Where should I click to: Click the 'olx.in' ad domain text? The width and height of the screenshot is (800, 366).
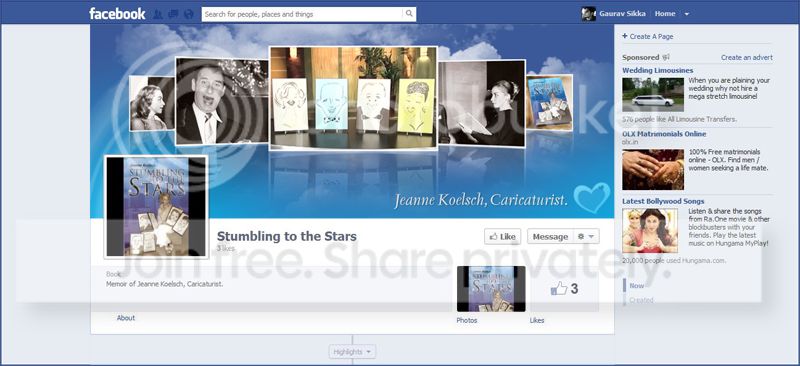point(631,141)
